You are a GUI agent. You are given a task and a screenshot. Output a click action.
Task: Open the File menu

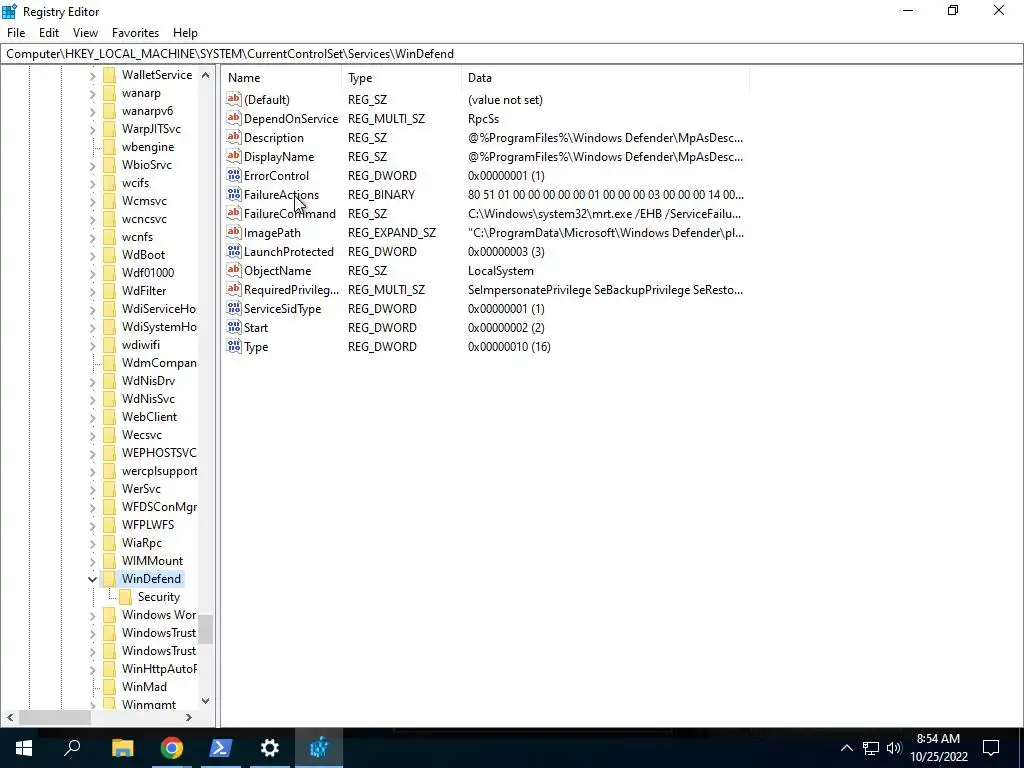pyautogui.click(x=16, y=33)
